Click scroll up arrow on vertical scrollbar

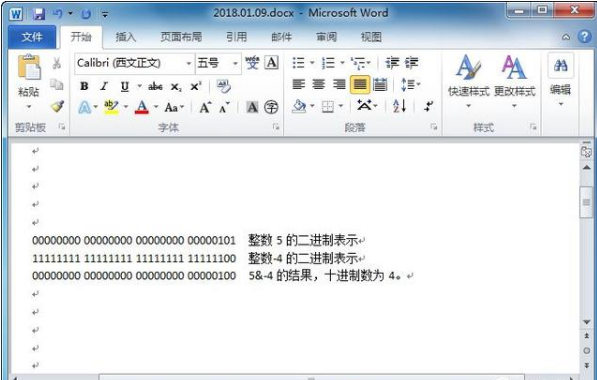coord(587,168)
